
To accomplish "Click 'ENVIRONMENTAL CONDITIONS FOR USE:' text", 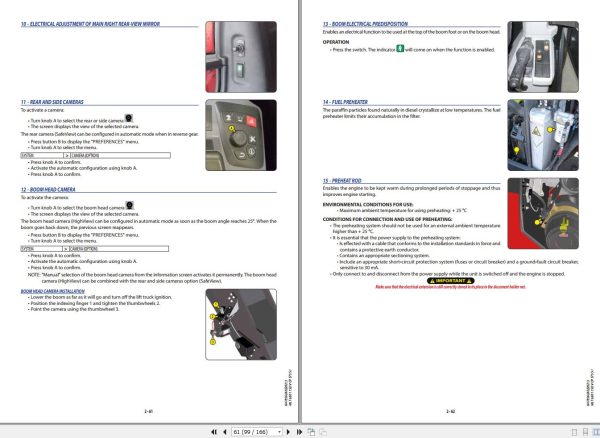I will (x=368, y=205).
